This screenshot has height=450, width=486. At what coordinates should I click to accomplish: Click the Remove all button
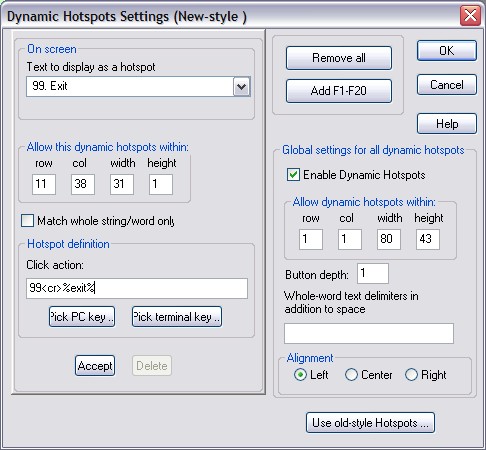(x=339, y=58)
